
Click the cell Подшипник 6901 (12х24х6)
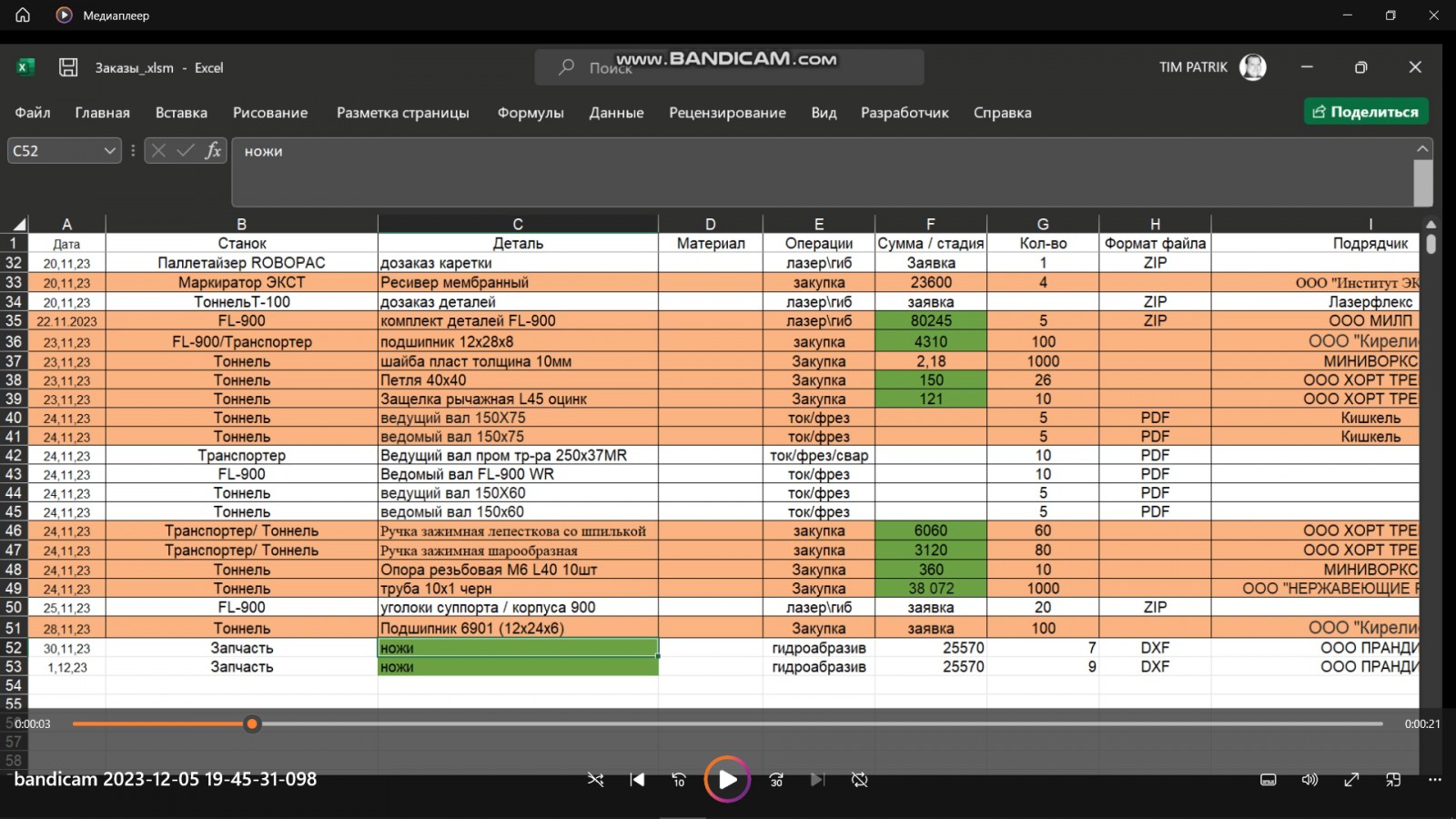click(x=518, y=629)
